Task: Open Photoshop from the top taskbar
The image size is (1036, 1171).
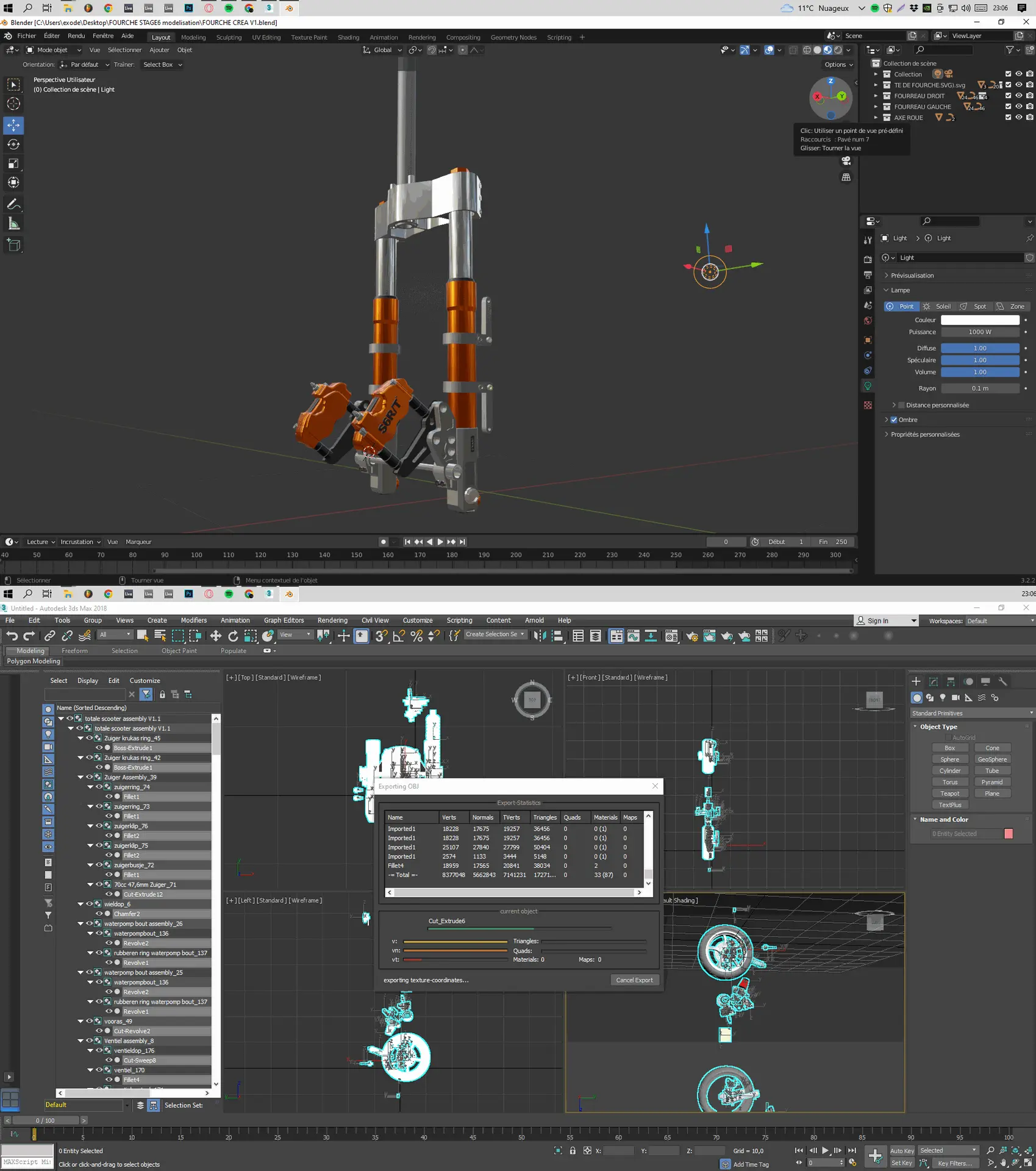Action: coord(189,8)
